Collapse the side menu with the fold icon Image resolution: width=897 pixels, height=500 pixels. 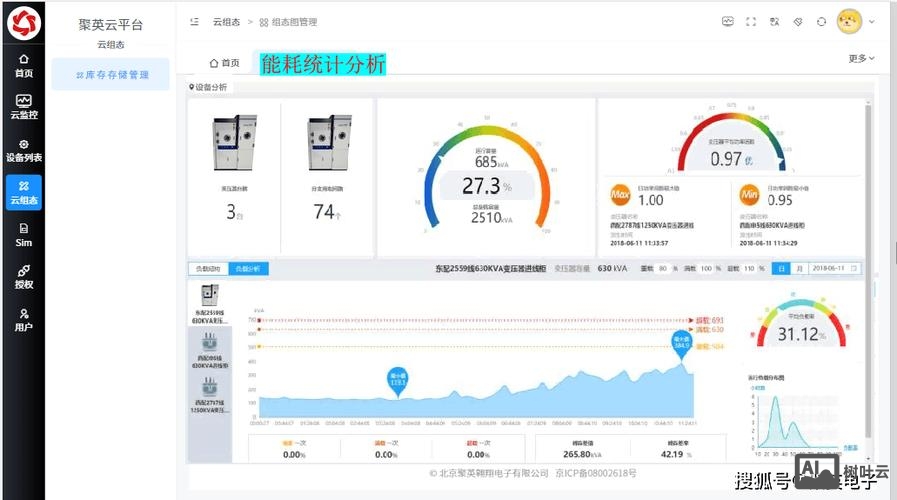coord(195,22)
